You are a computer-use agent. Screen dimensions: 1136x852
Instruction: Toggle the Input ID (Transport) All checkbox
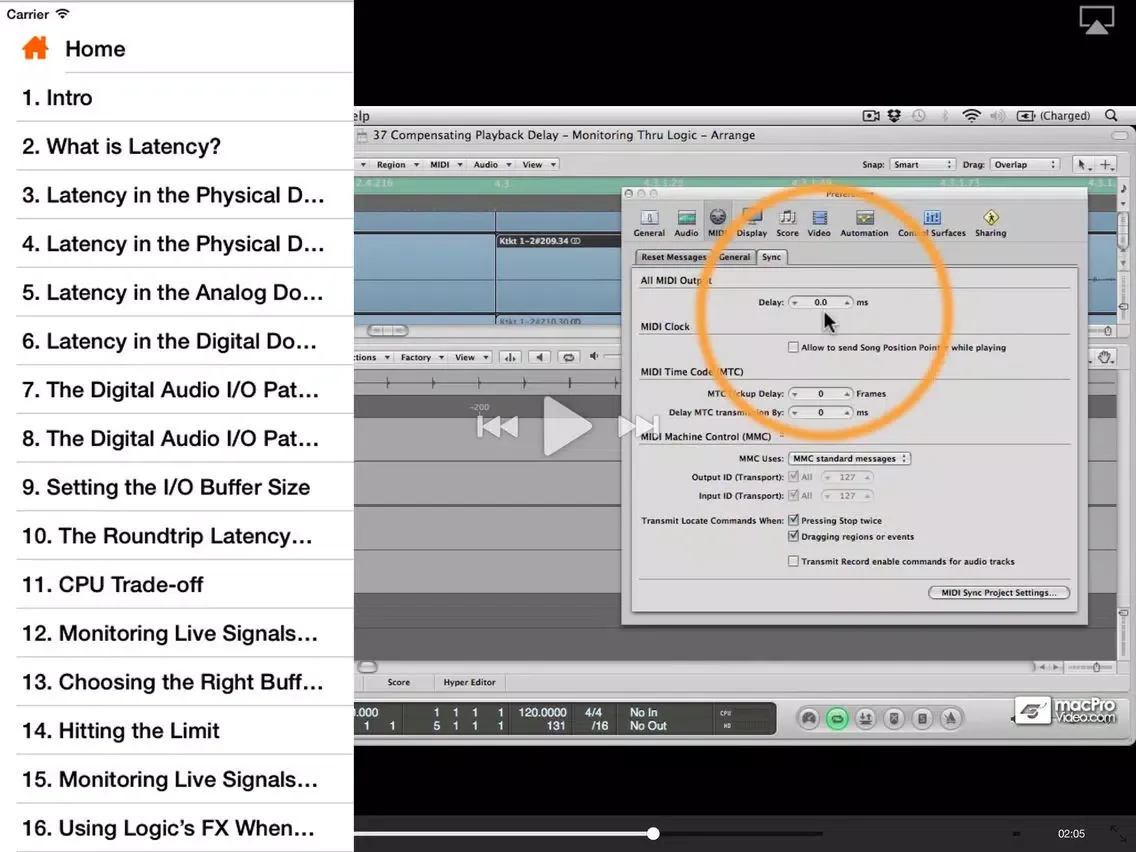793,496
